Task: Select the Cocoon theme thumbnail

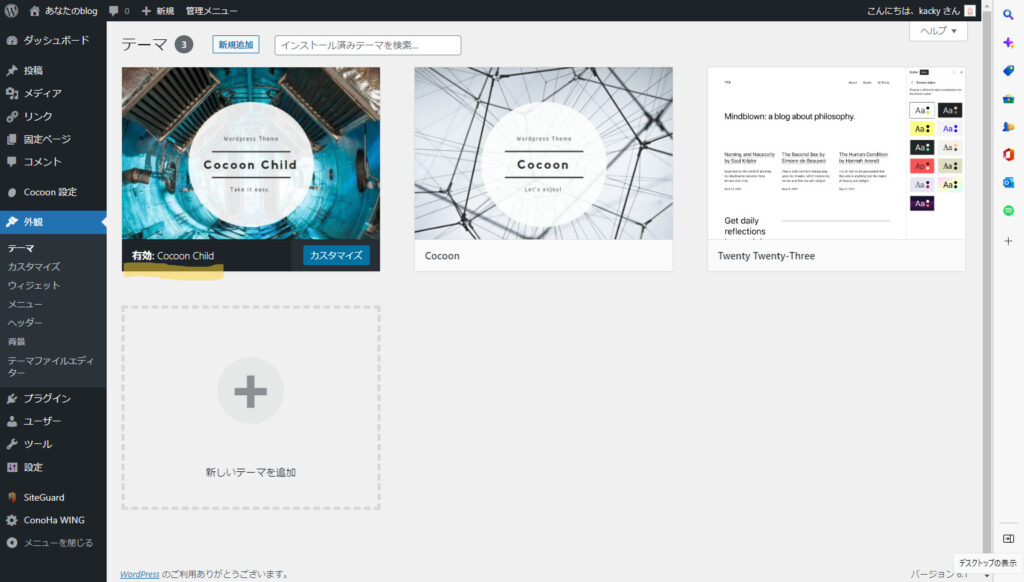Action: [543, 153]
